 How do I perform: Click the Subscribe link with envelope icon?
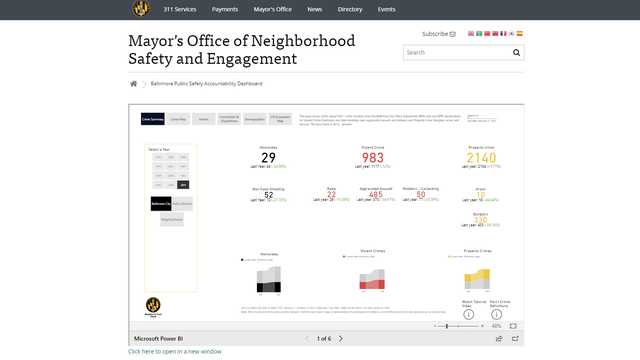tap(439, 34)
